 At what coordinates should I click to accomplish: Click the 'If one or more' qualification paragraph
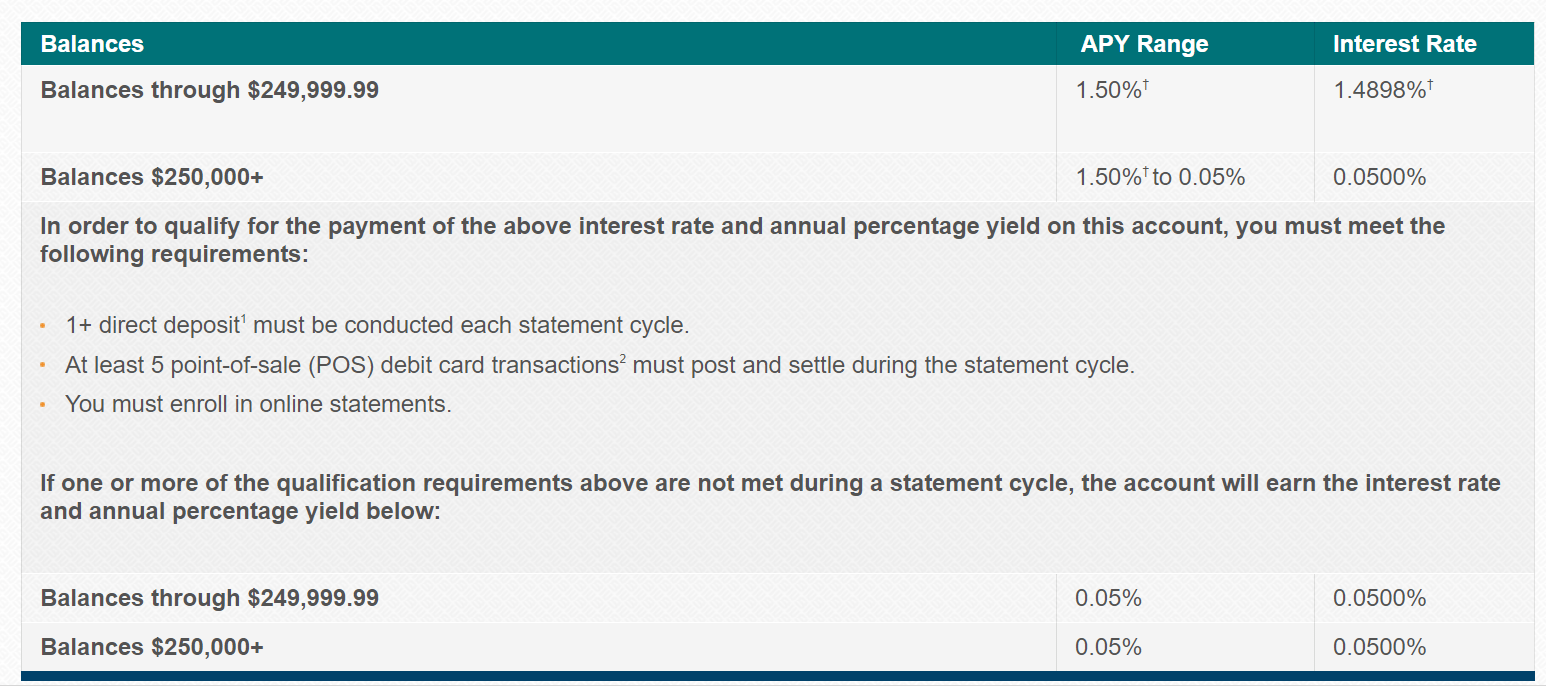pos(770,497)
